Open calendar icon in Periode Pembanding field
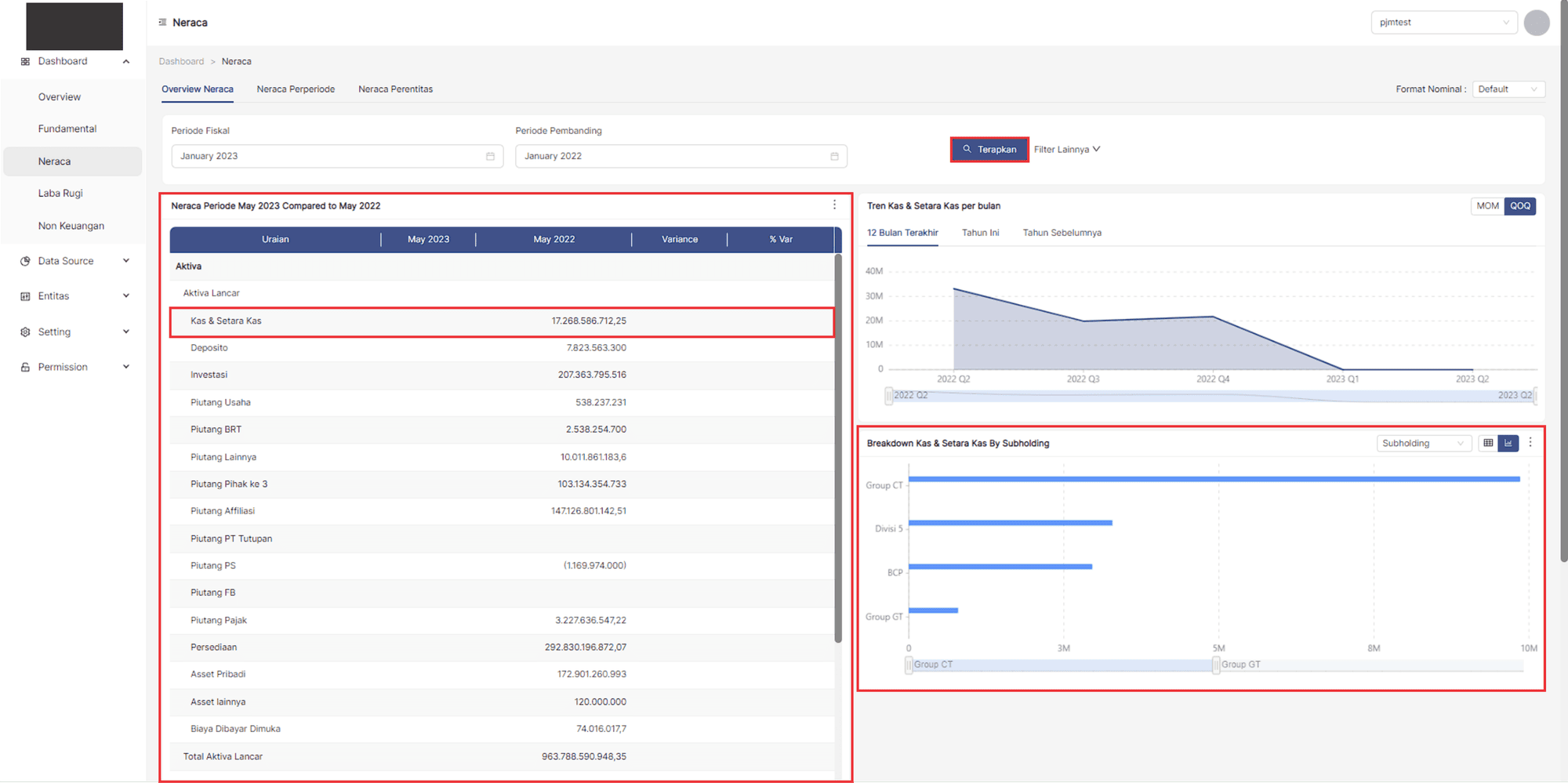1568x783 pixels. pyautogui.click(x=834, y=157)
